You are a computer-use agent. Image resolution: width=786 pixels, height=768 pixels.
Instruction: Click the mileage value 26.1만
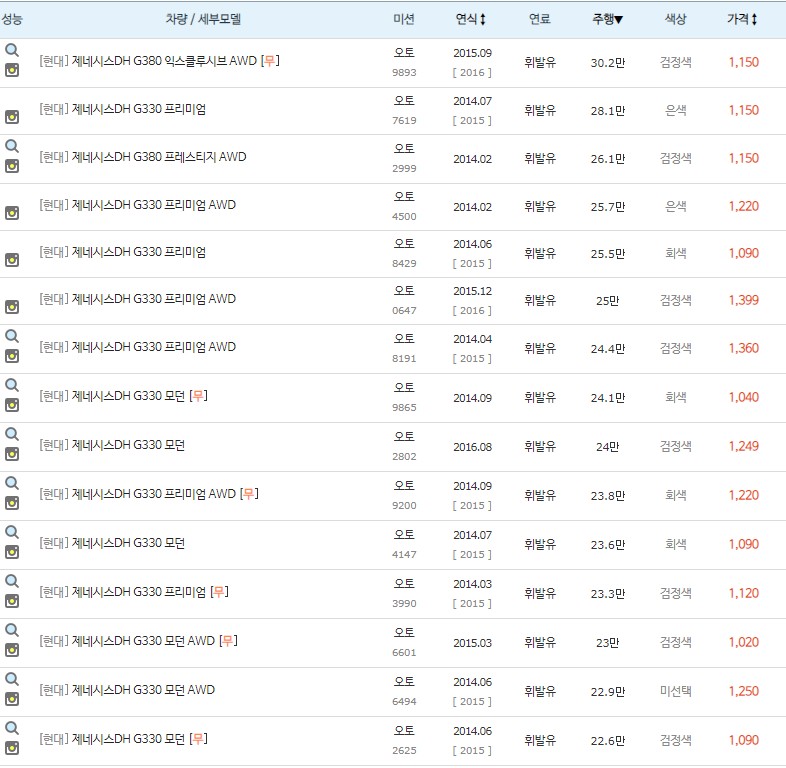coord(608,159)
